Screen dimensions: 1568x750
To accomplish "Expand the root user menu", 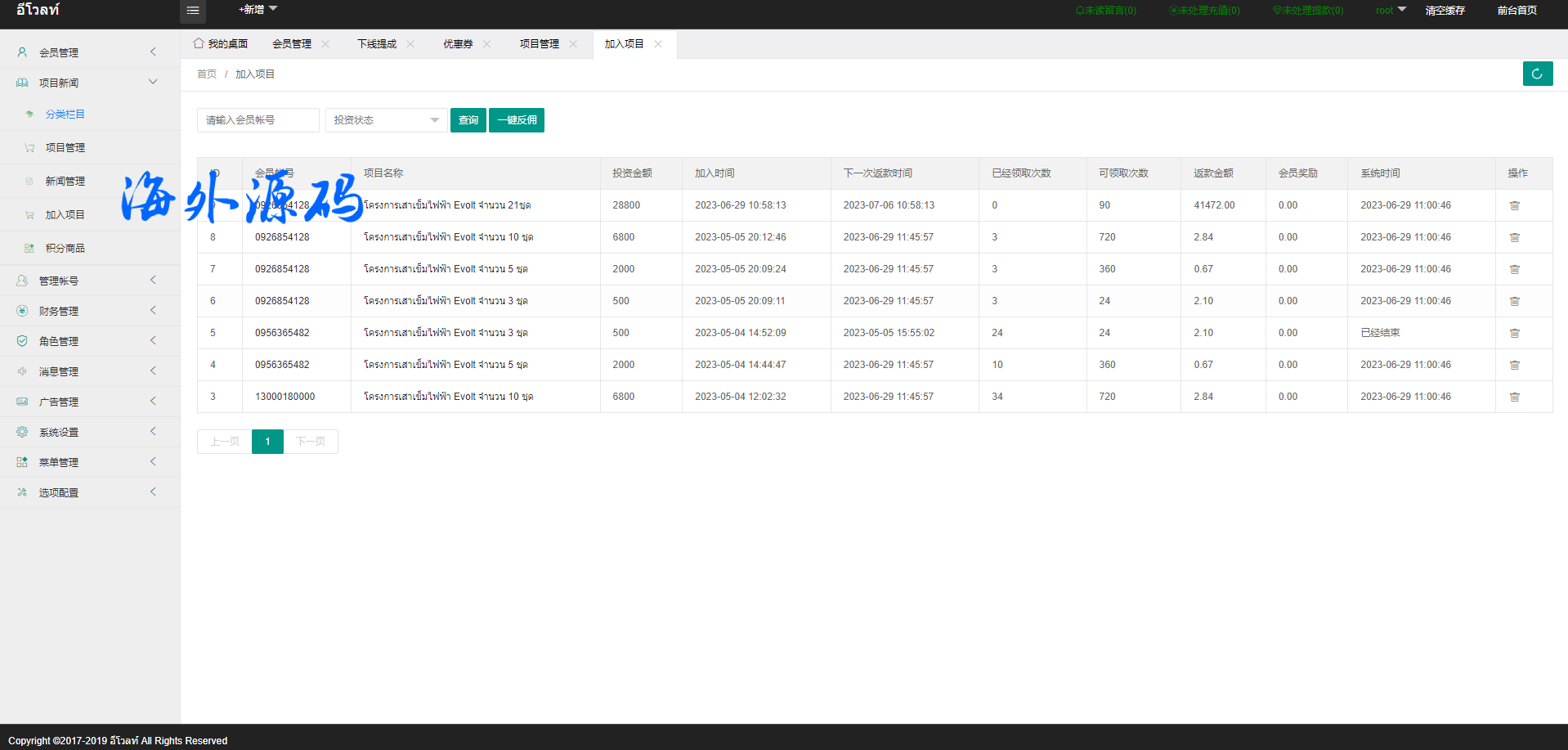I will [1390, 11].
